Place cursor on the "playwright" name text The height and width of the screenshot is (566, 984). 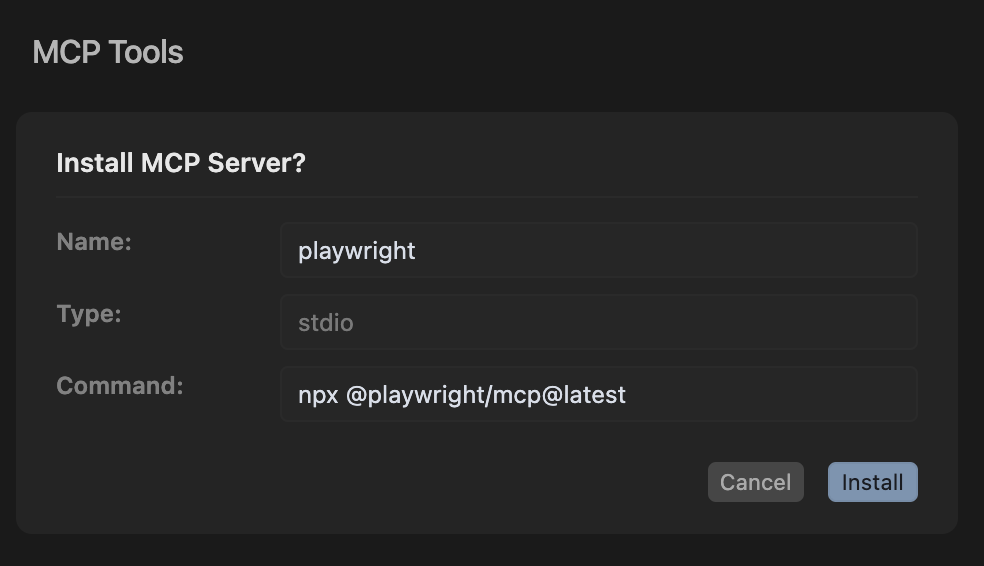pyautogui.click(x=357, y=251)
